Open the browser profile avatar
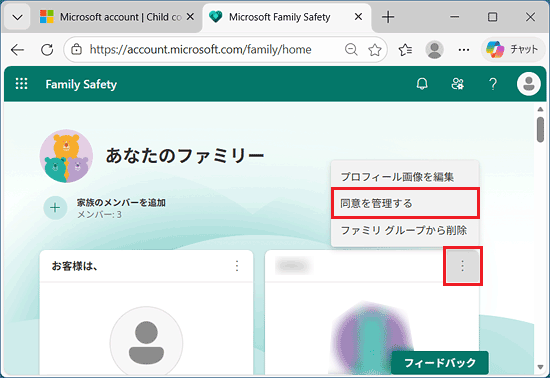 point(434,50)
